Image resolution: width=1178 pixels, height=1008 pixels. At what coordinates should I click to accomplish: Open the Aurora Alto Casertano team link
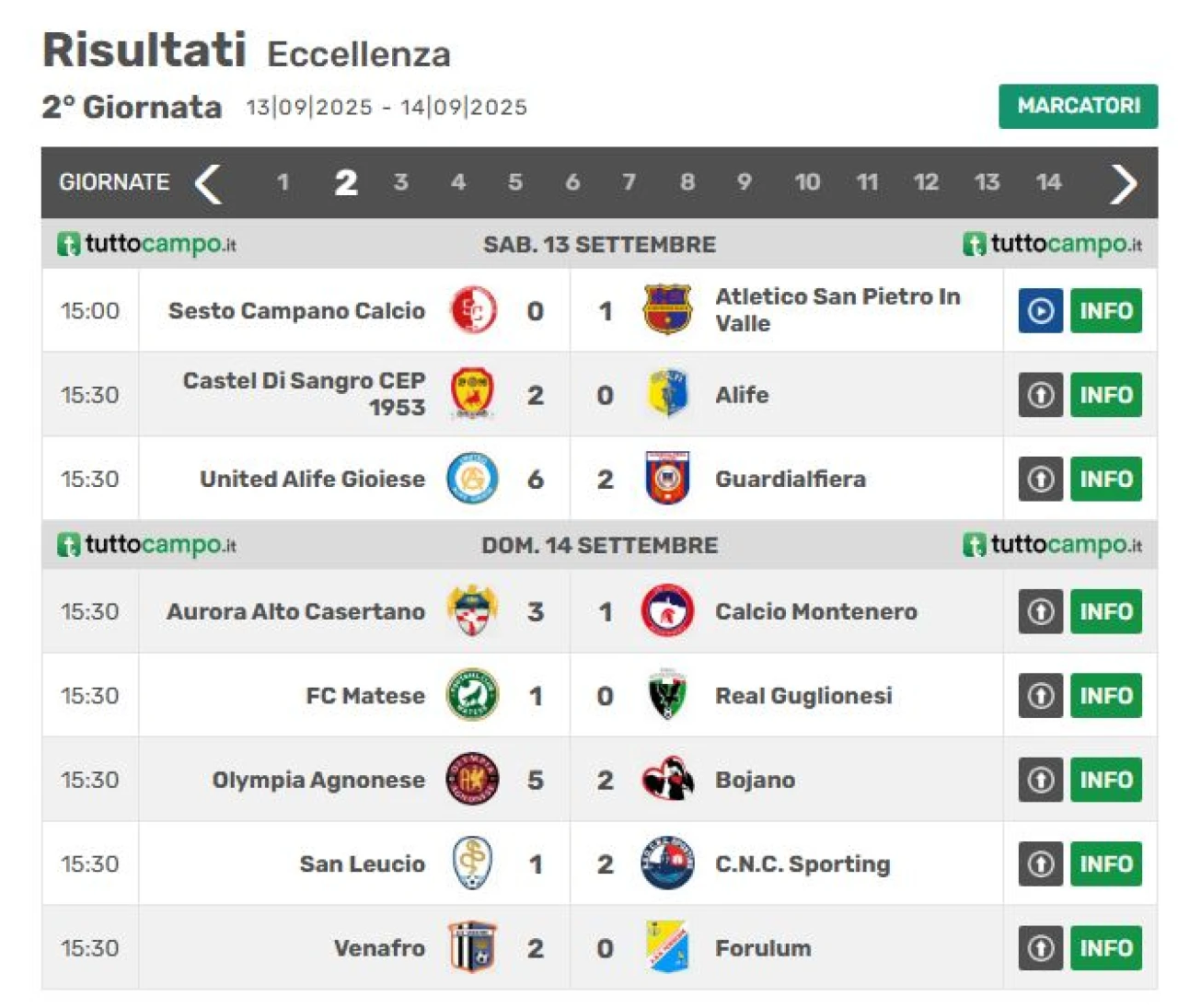[x=295, y=612]
